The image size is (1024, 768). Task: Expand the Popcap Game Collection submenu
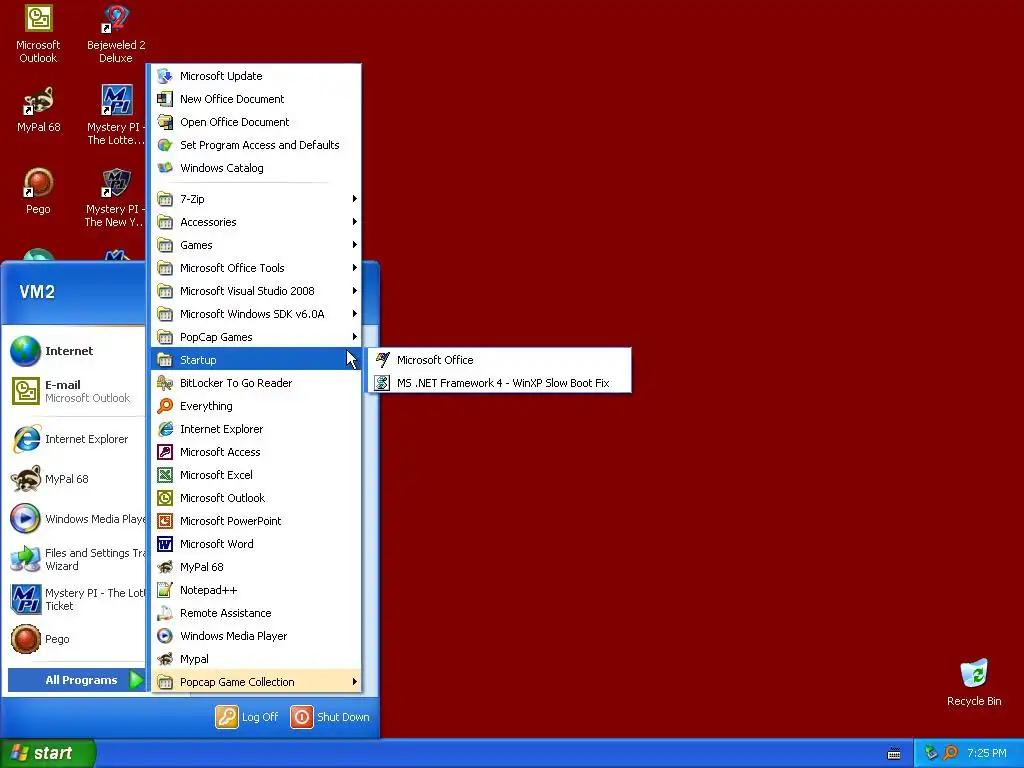(x=256, y=682)
